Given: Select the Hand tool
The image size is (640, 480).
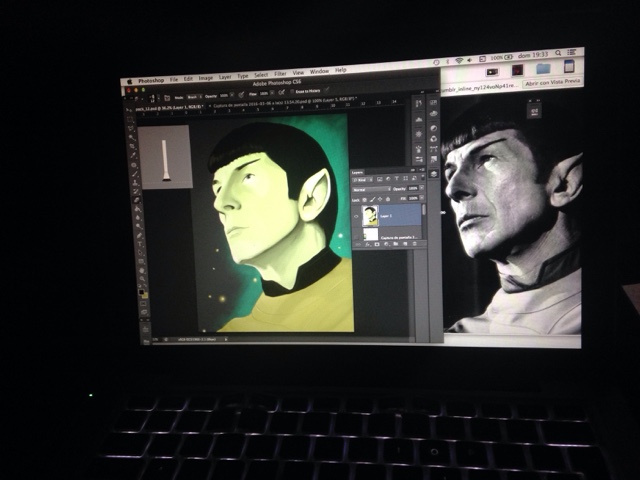Looking at the screenshot, I should coord(142,270).
